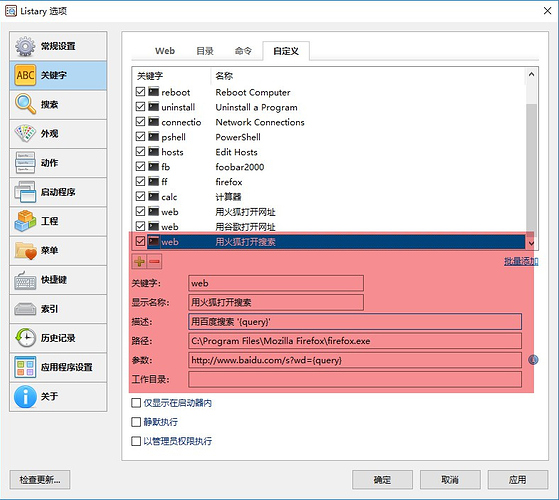Click the green plus add keyword icon
559x500 pixels.
click(x=139, y=262)
